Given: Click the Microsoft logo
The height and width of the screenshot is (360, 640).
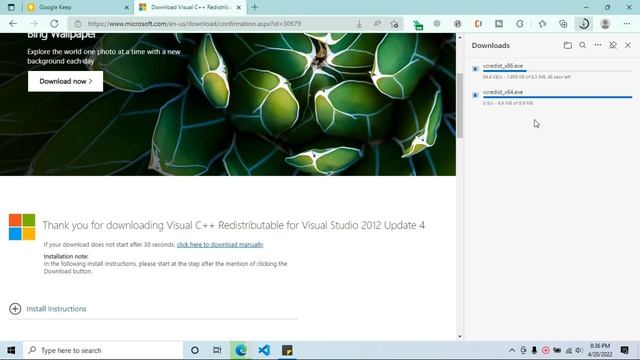Looking at the screenshot, I should (22, 227).
